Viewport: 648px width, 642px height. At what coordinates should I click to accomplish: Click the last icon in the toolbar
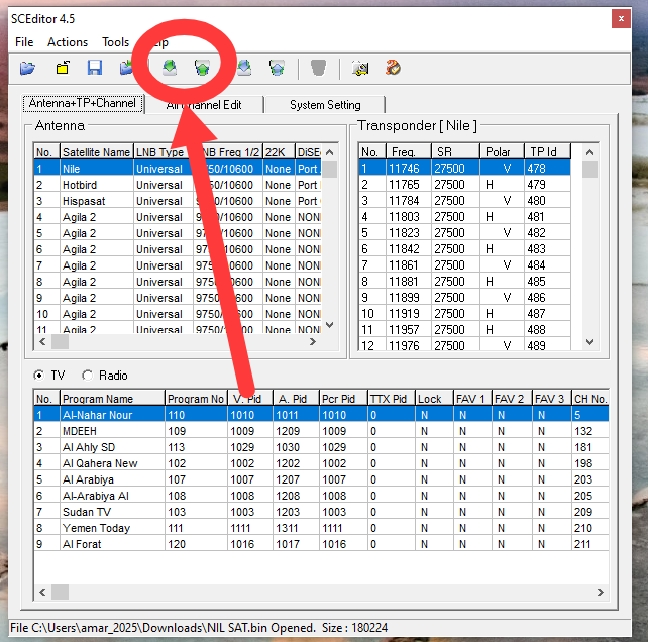coord(393,68)
